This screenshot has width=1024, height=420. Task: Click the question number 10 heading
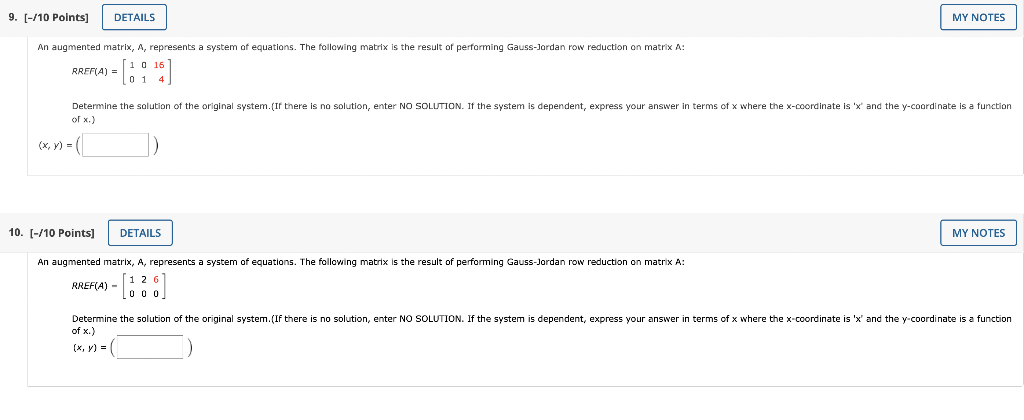tap(16, 233)
